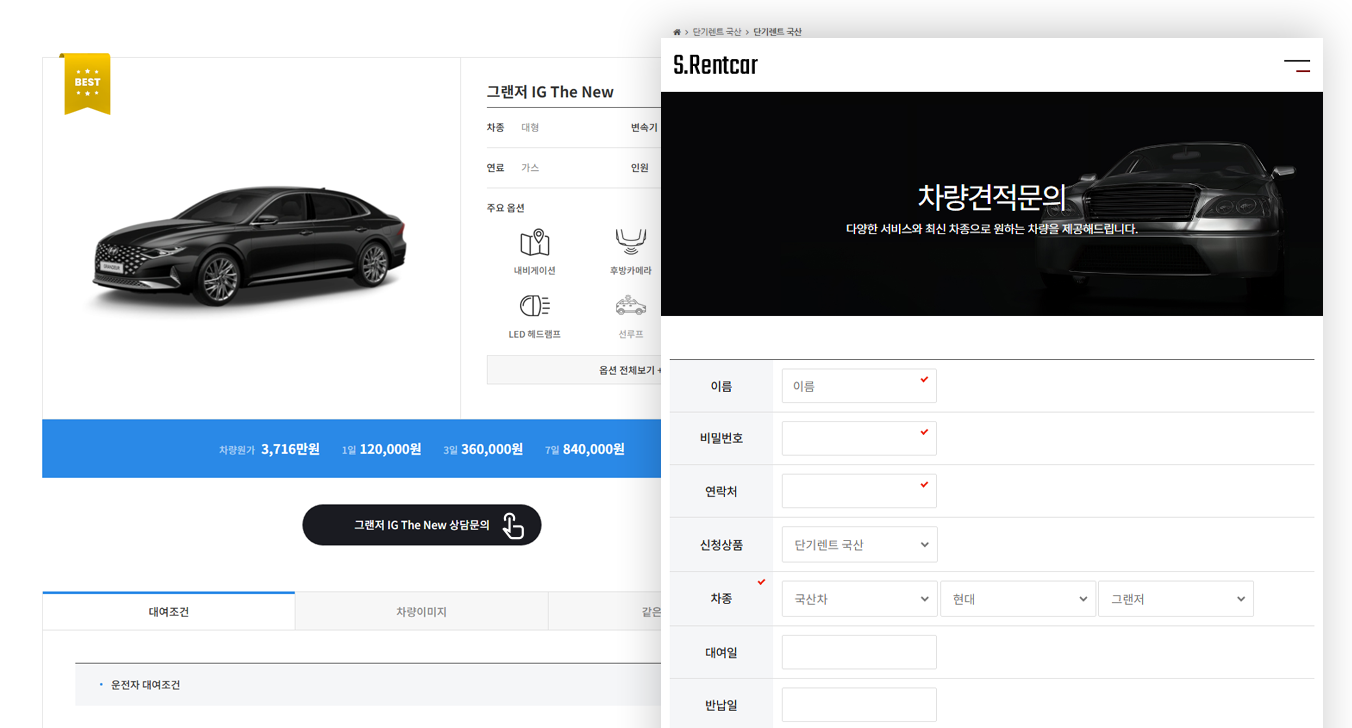Click the 대여일 date field
The image size is (1352, 728).
(x=859, y=652)
